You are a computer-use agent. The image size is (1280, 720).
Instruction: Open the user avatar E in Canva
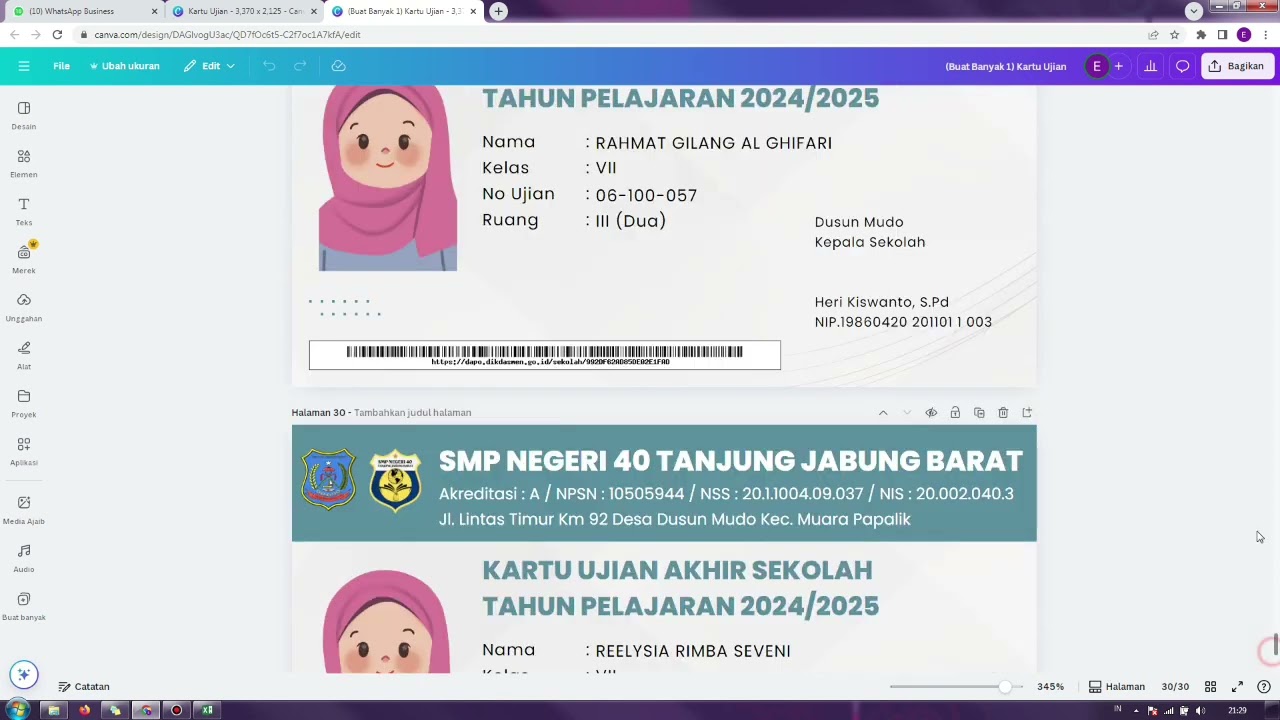tap(1097, 66)
